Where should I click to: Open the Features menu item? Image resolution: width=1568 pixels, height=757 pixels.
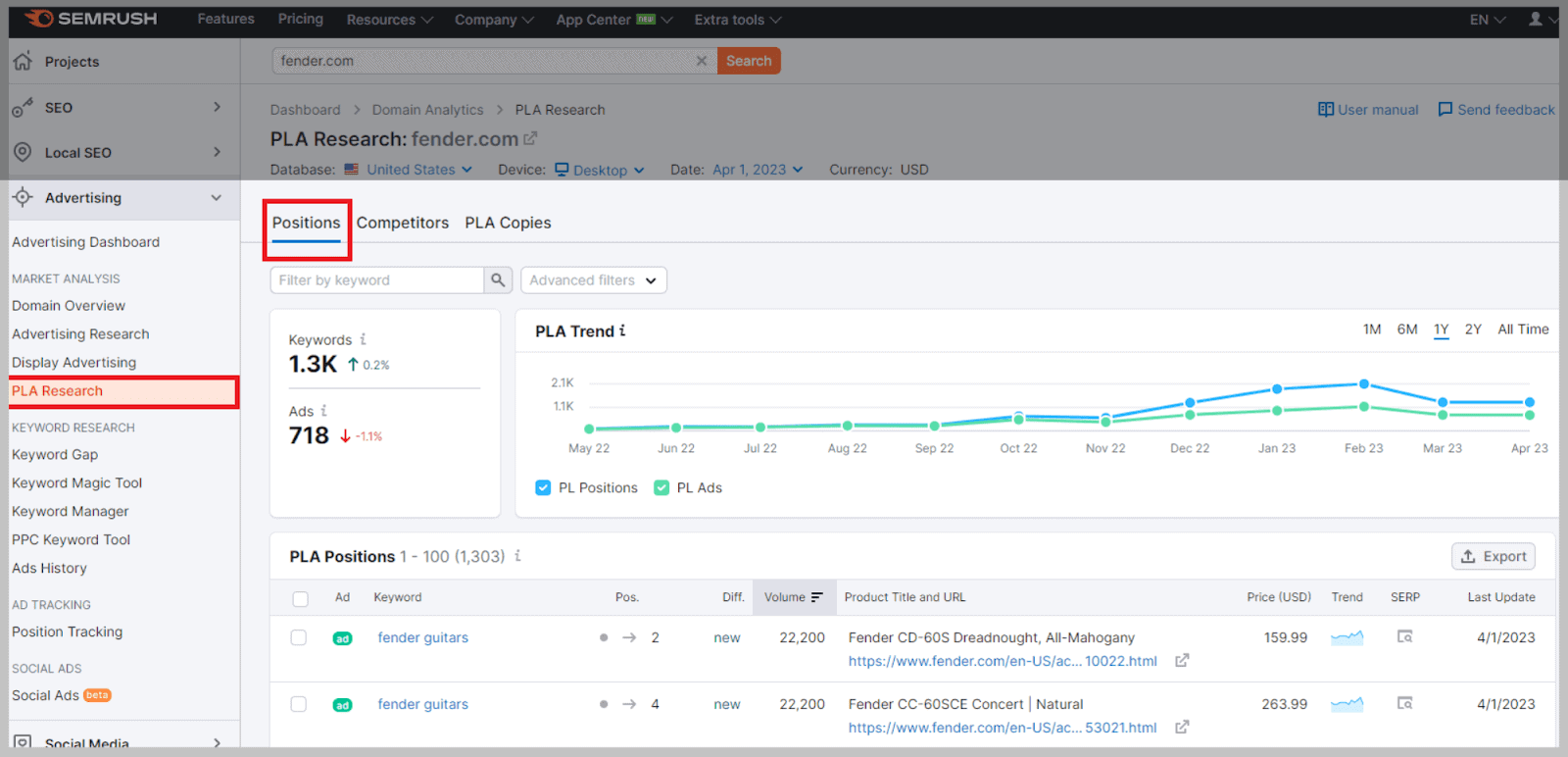pyautogui.click(x=225, y=19)
